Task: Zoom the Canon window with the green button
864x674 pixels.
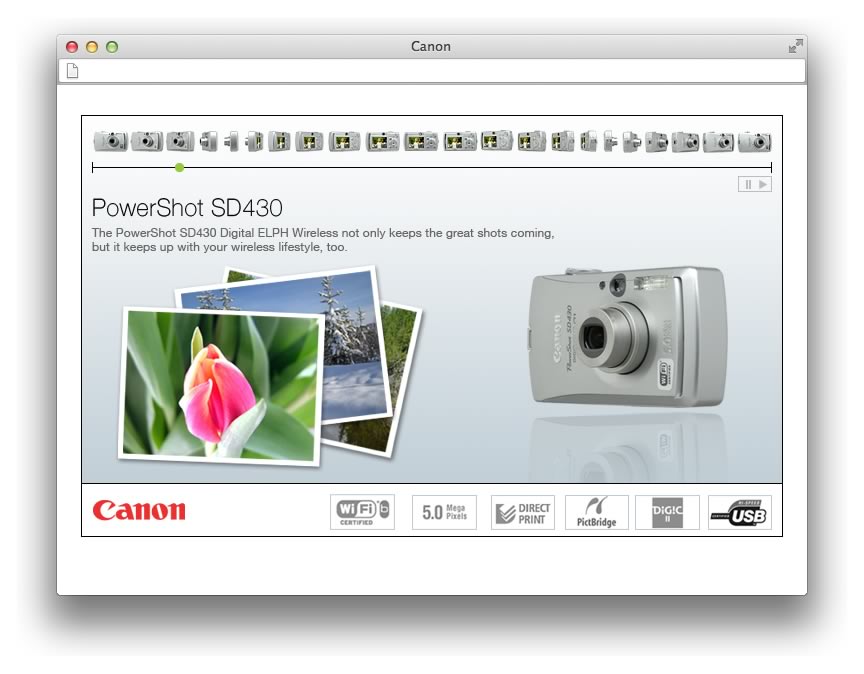Action: 112,47
